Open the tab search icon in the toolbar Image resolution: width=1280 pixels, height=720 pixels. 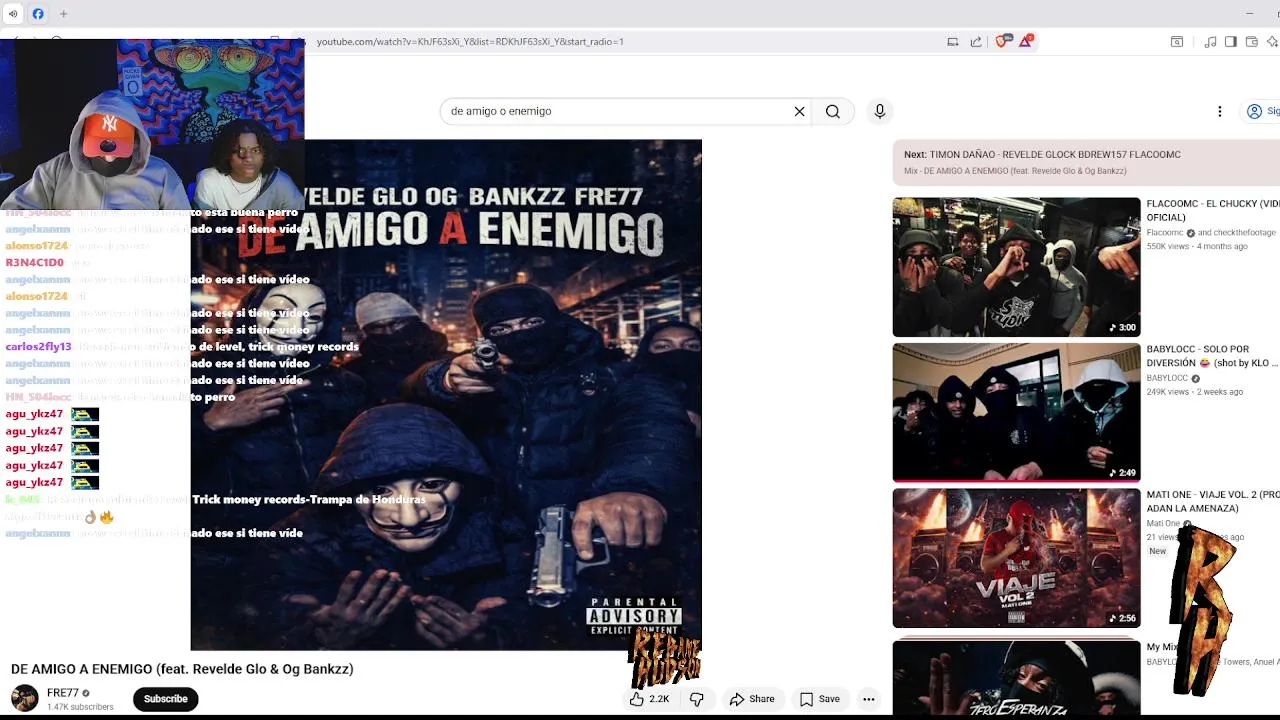coord(1177,42)
